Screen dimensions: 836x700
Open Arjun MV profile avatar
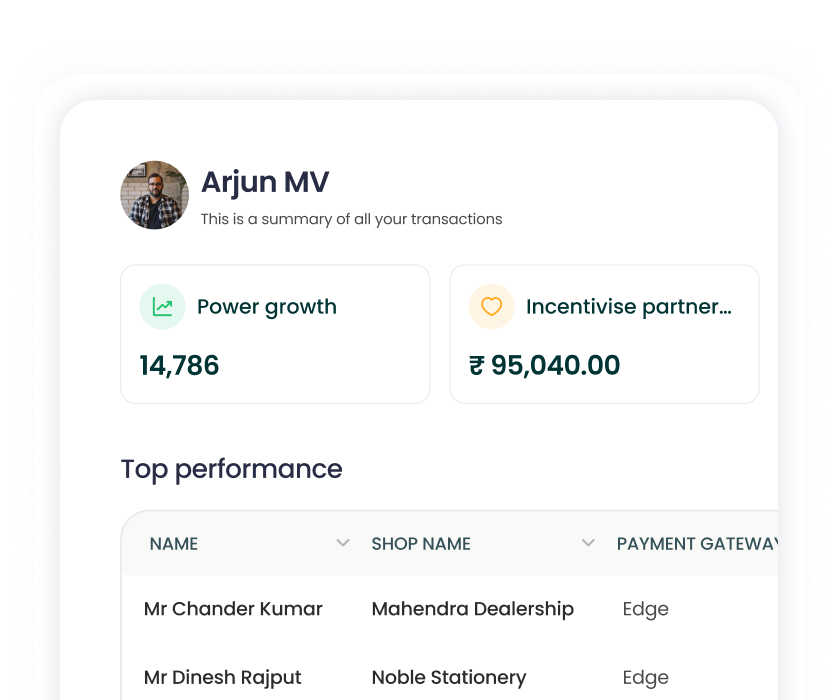(155, 195)
